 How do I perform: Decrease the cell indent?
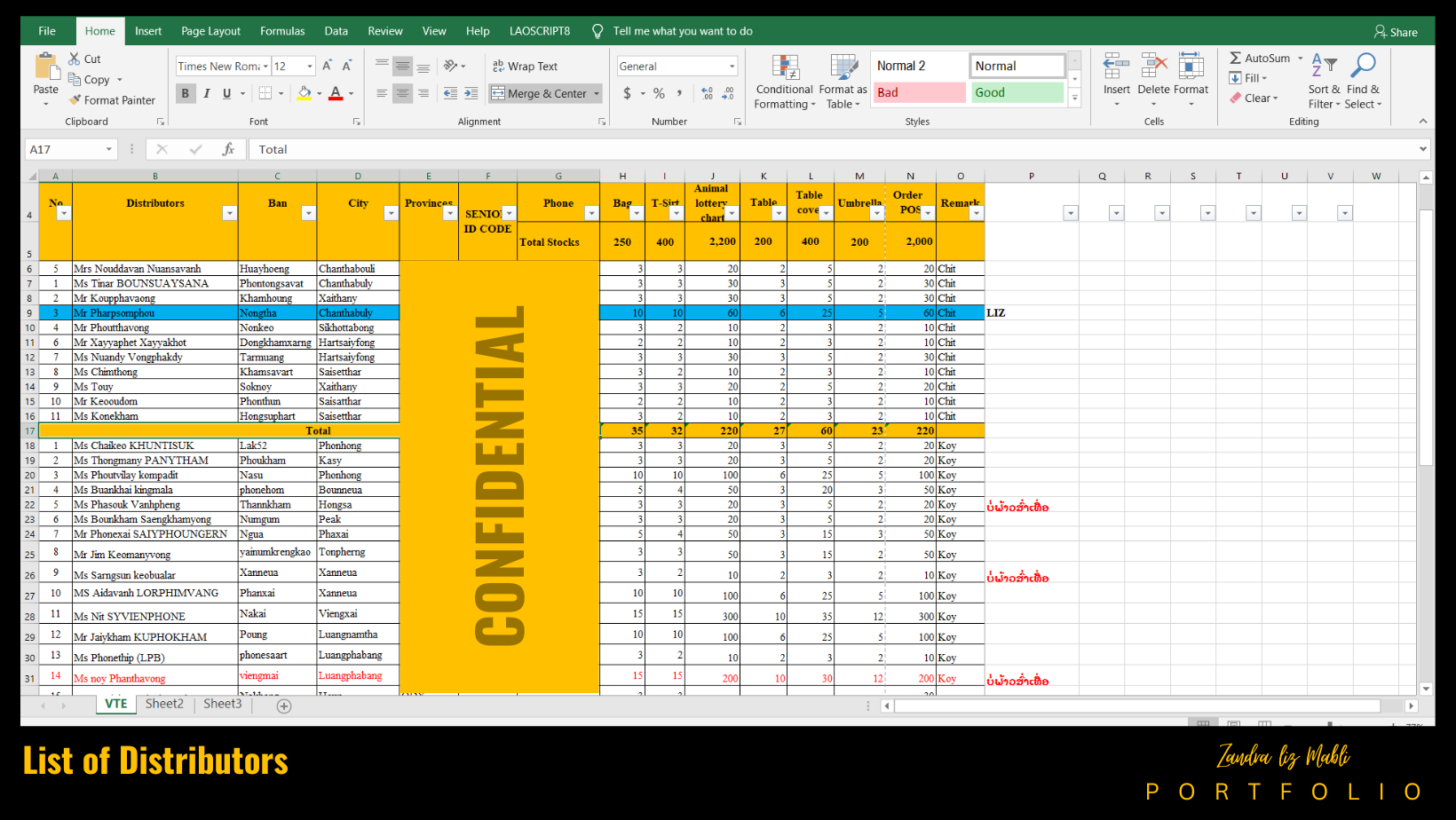450,93
